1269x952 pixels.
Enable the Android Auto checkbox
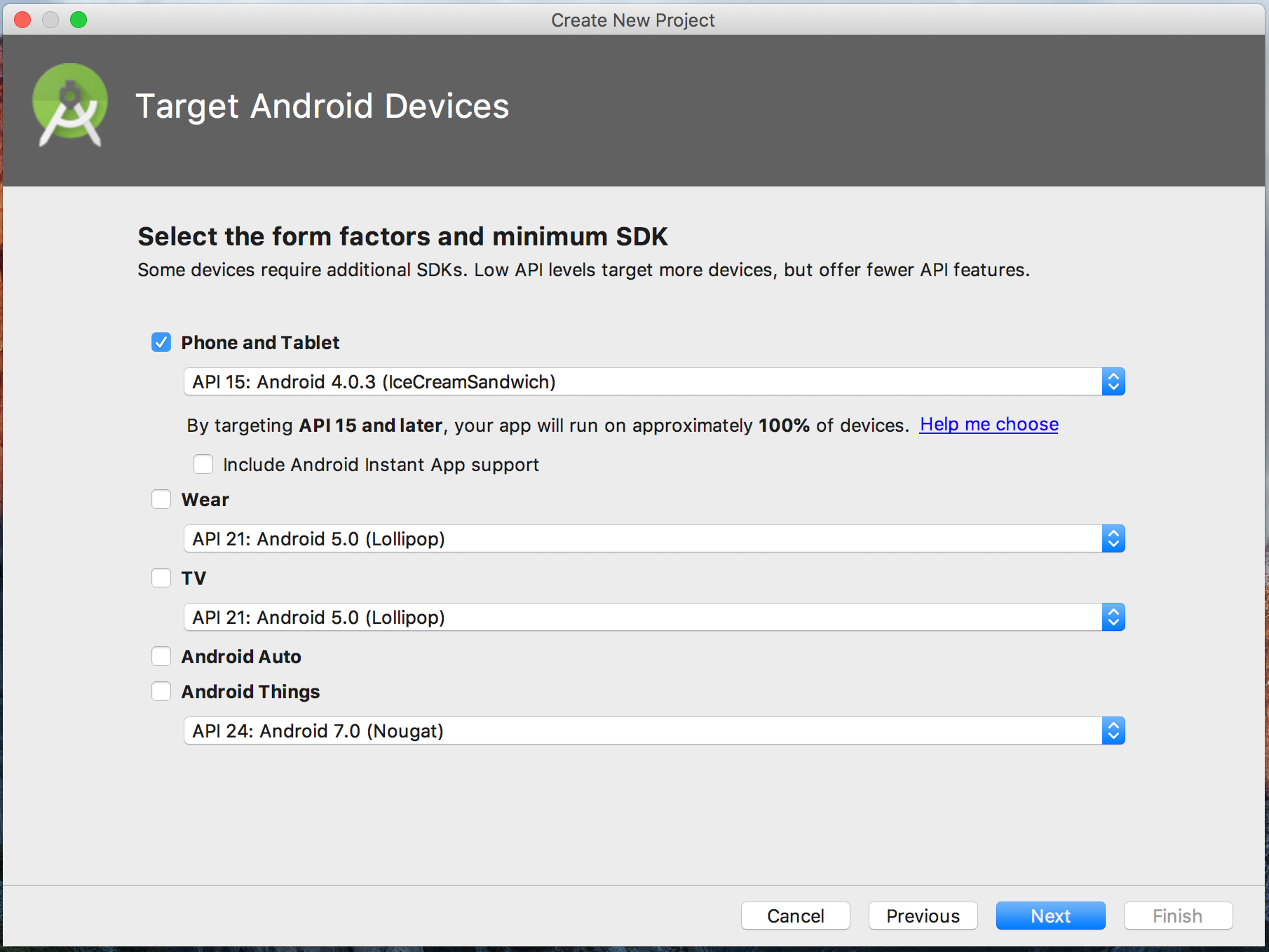161,656
